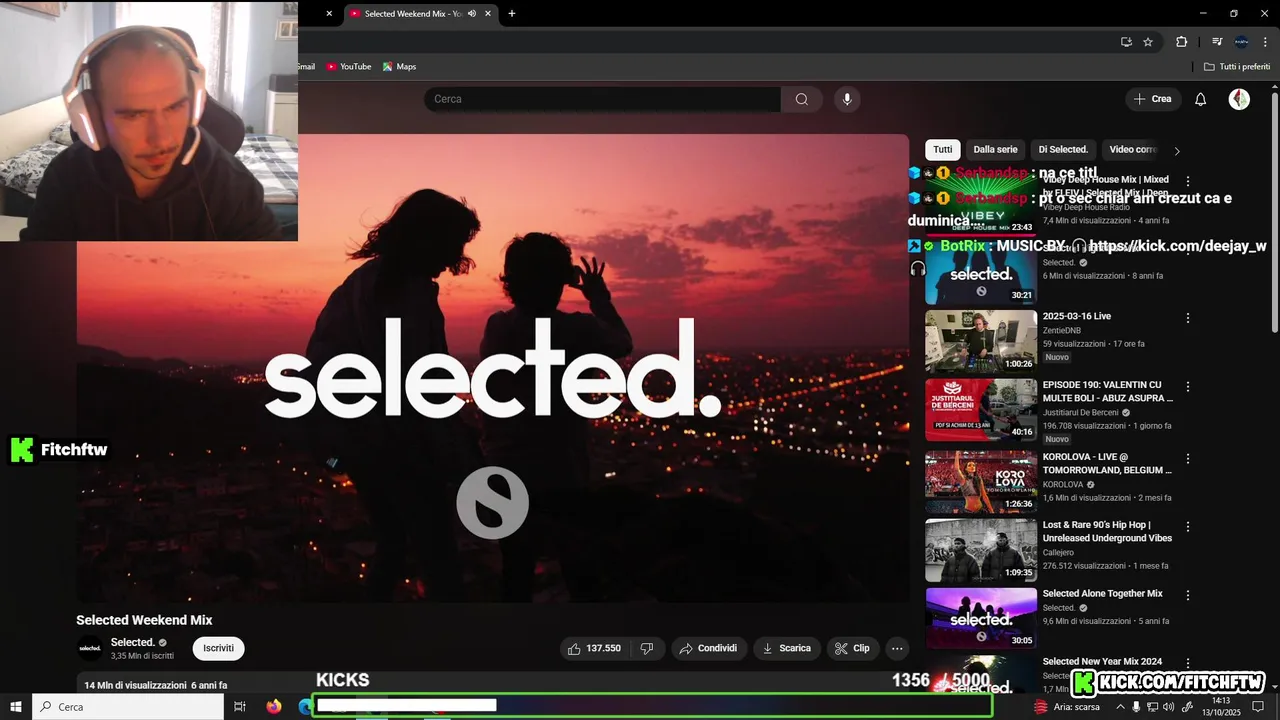Open Chrome extensions puzzle icon

(x=1181, y=42)
